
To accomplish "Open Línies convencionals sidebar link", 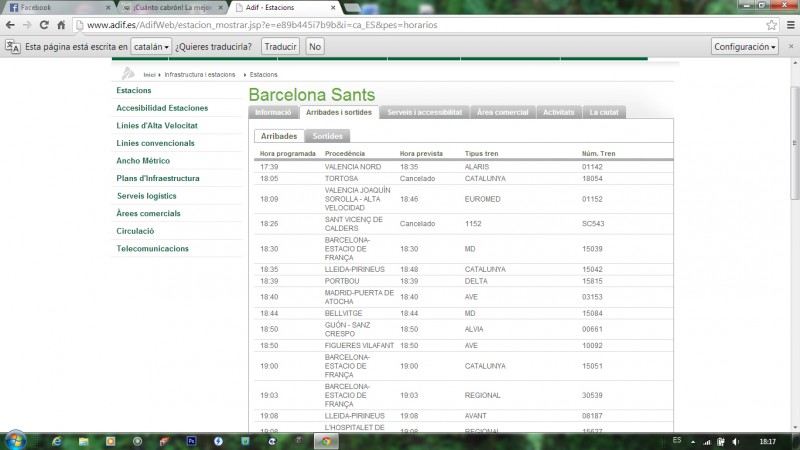I will [x=155, y=143].
